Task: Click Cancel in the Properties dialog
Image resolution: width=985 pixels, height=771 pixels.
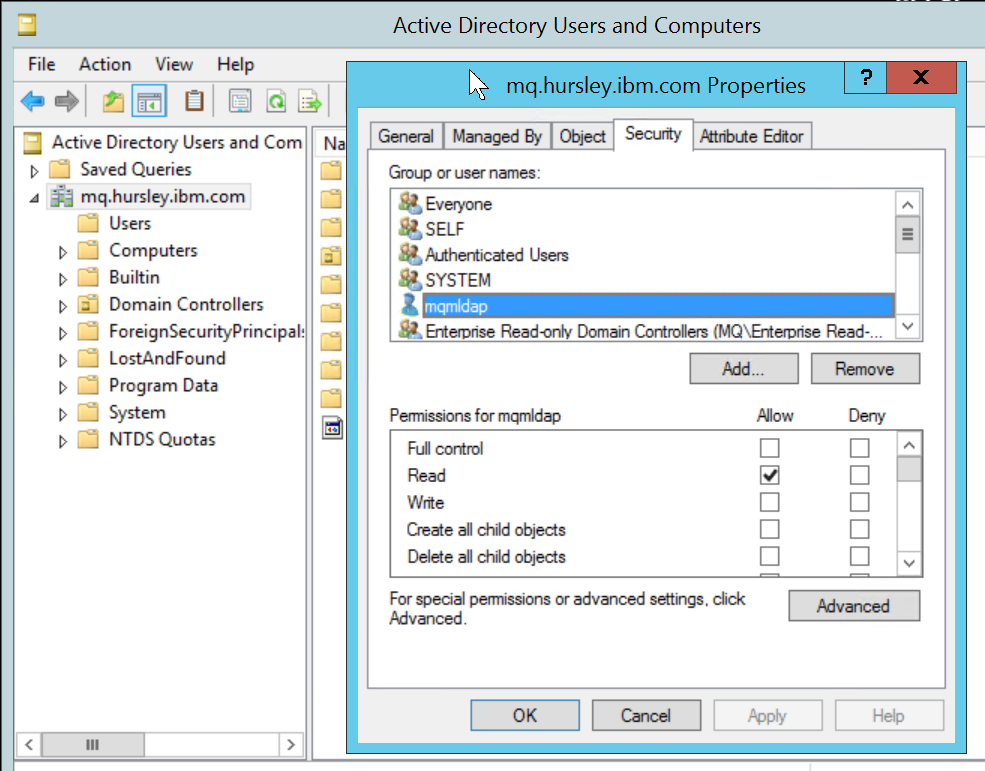Action: tap(646, 715)
